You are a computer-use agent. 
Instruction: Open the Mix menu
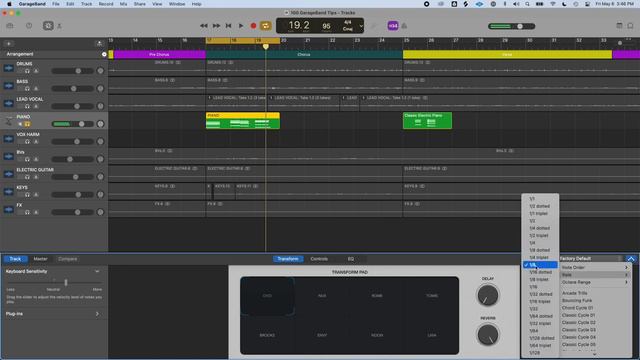[x=123, y=4]
